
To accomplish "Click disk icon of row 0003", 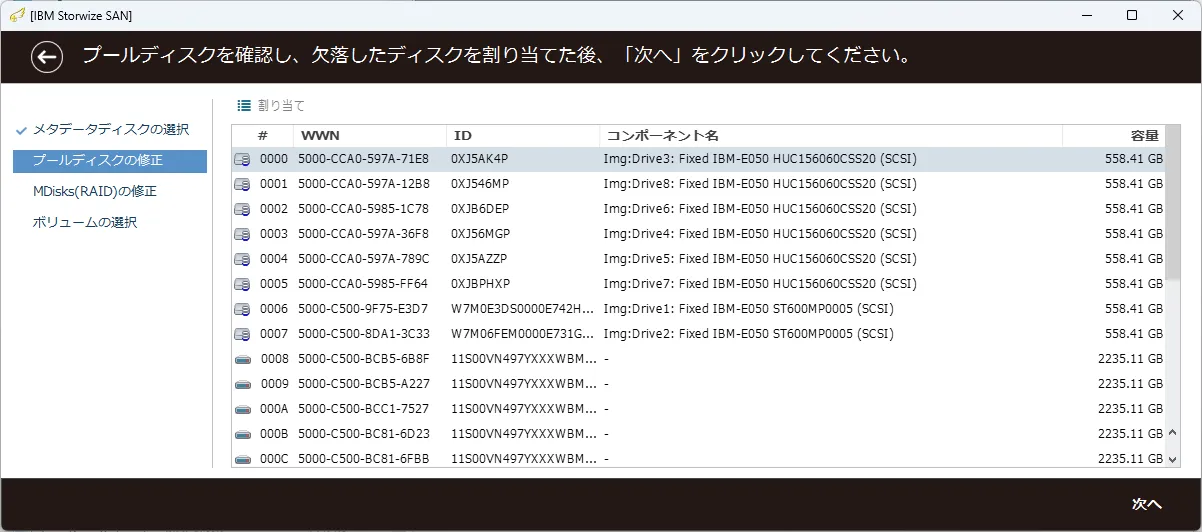I will pyautogui.click(x=242, y=234).
